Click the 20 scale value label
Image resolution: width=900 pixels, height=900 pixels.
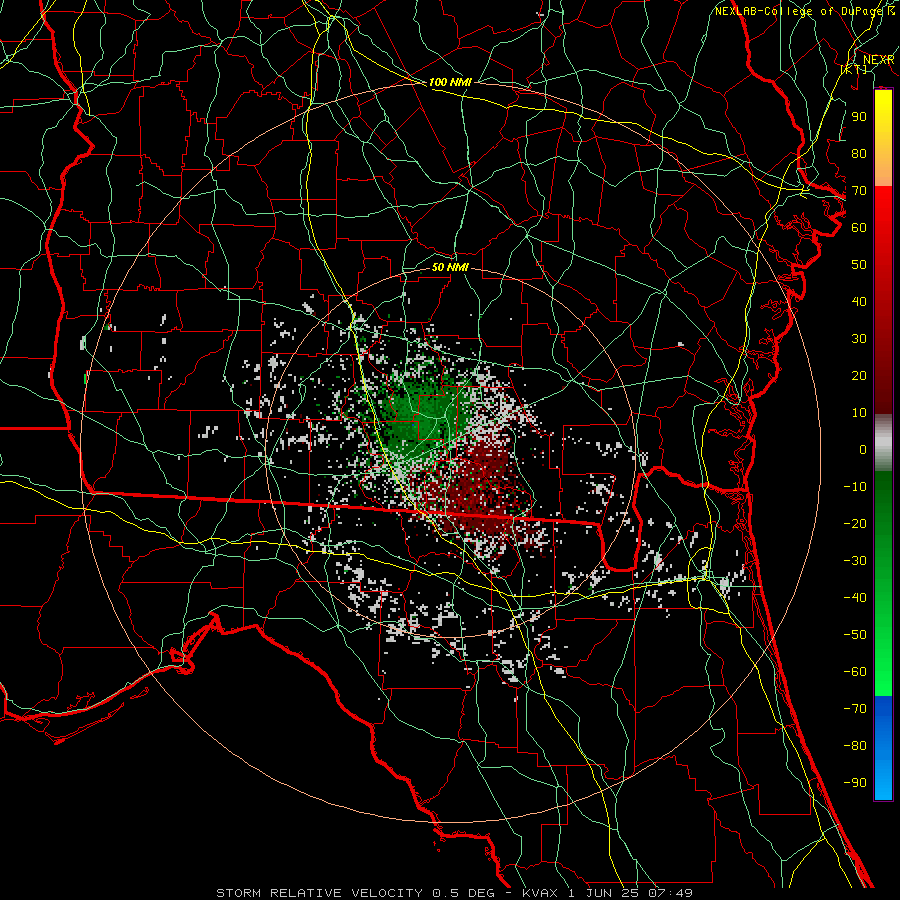click(x=859, y=375)
